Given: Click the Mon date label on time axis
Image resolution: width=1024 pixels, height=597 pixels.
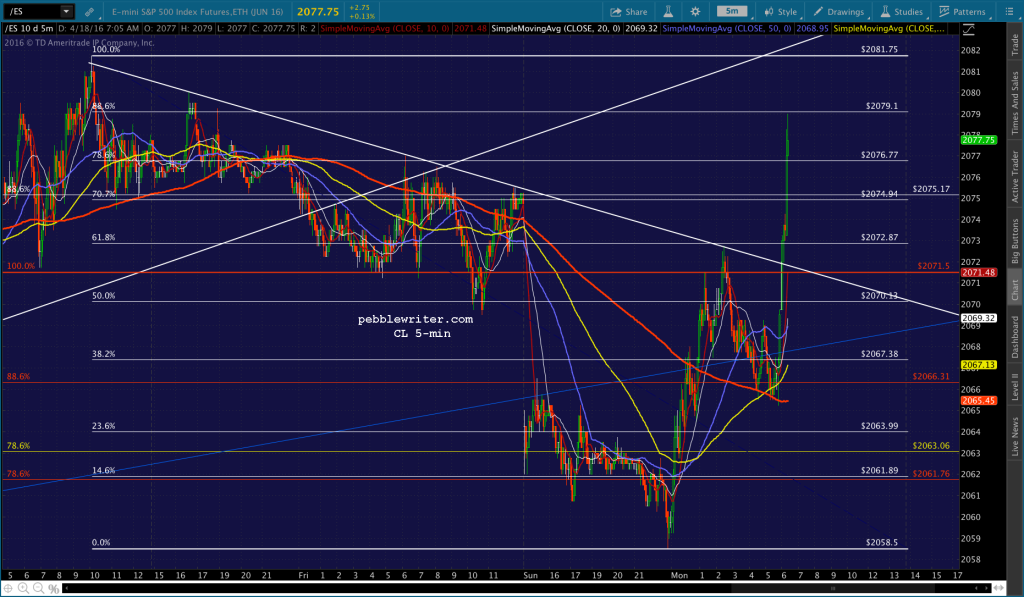Looking at the screenshot, I should click(679, 575).
